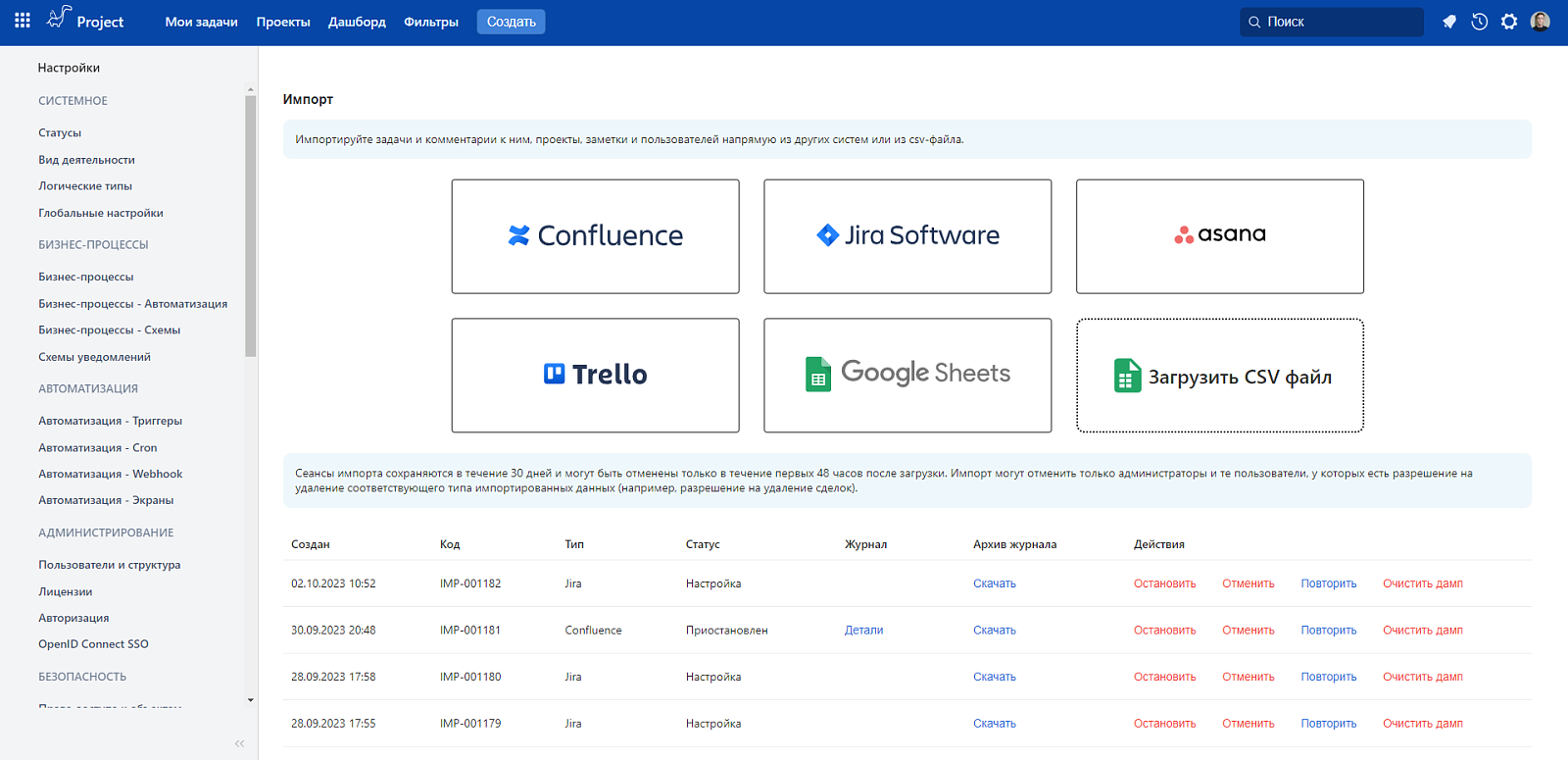
Task: Focus the Поиск search field
Action: click(1332, 22)
